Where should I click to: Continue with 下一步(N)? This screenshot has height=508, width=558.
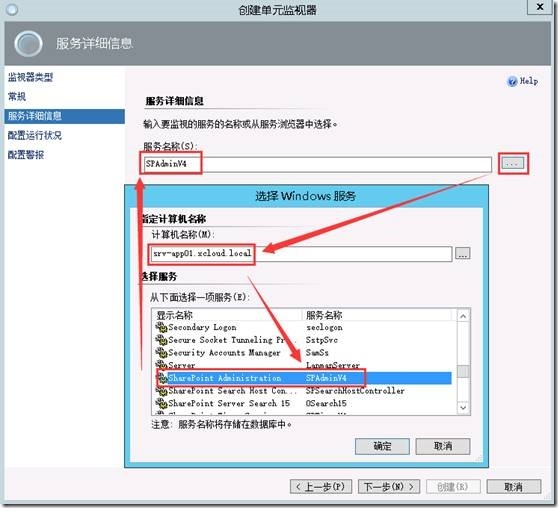pos(389,486)
